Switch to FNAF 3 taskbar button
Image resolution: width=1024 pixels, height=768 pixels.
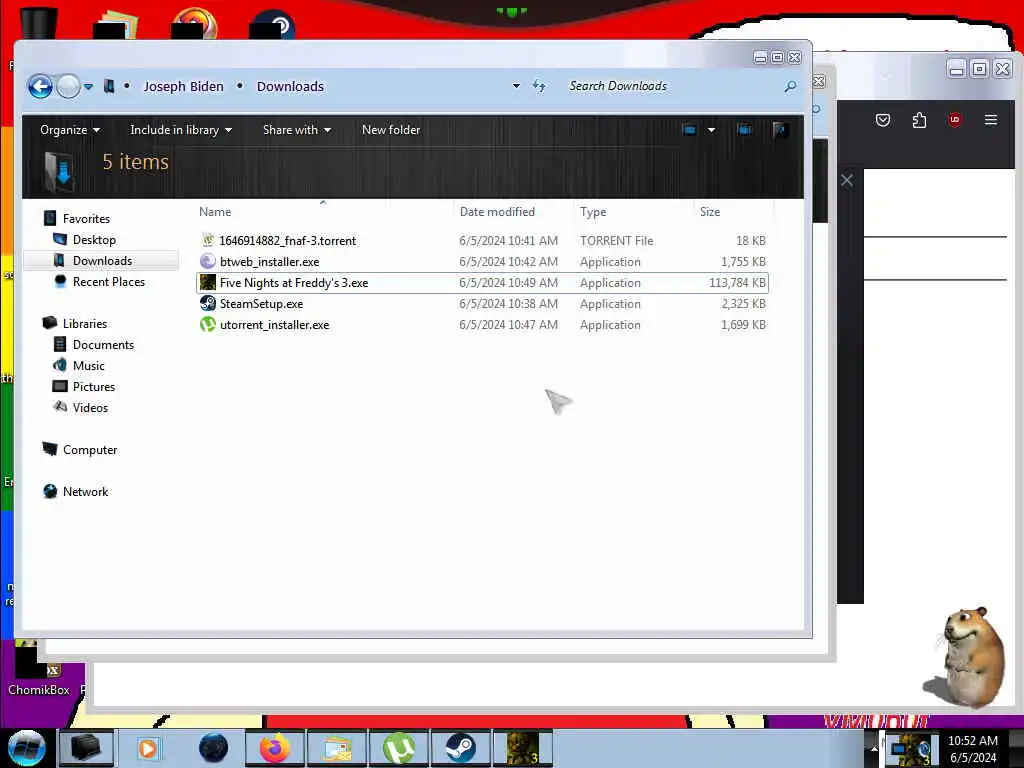coord(523,748)
